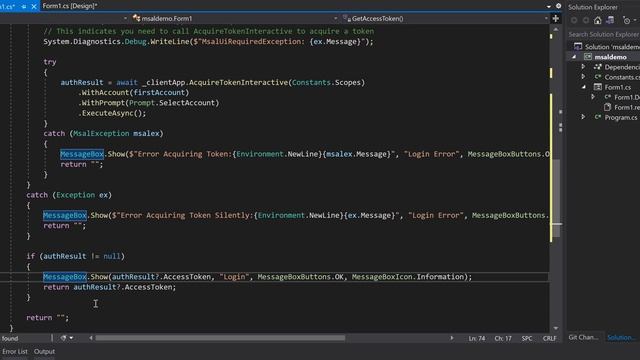Click the CRLF line ending indicator
Screen dimensions: 640x360
(549, 338)
